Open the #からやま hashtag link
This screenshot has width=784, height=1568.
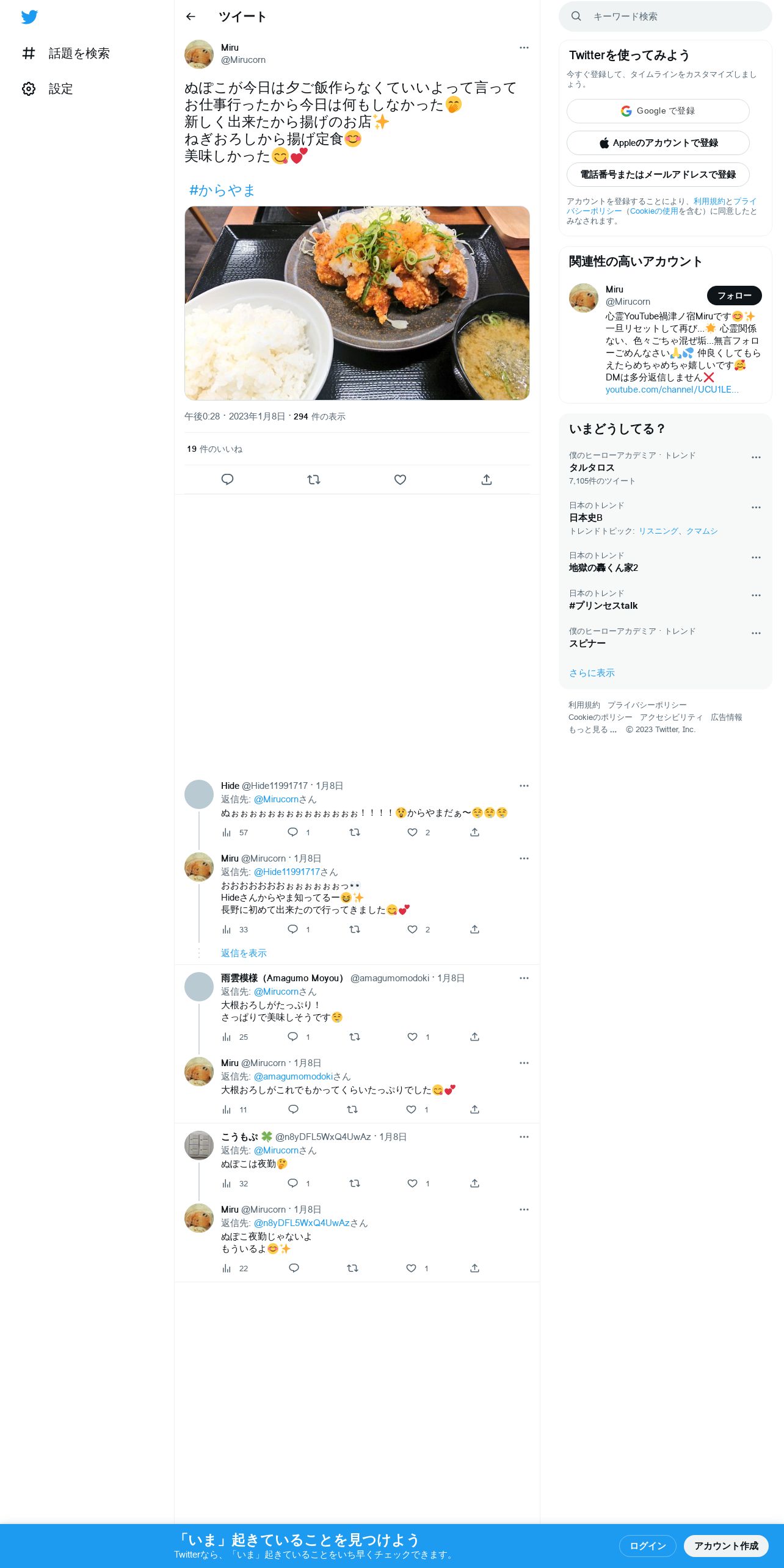(x=222, y=191)
